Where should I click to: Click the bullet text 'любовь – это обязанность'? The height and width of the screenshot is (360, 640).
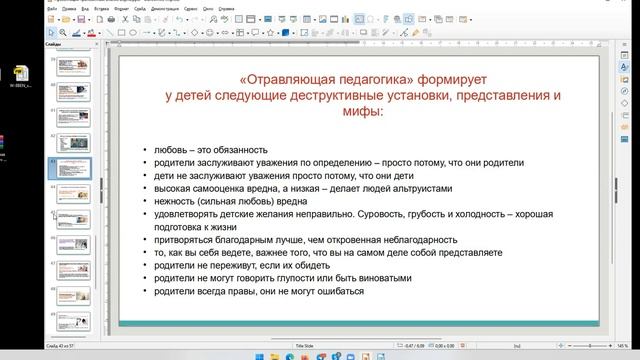pos(211,150)
